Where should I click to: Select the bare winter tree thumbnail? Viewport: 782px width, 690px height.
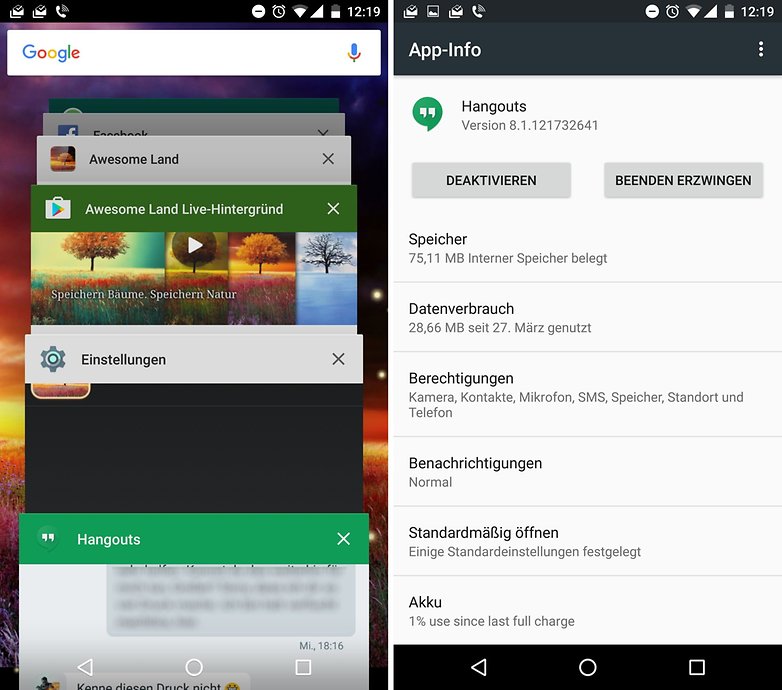(x=326, y=278)
